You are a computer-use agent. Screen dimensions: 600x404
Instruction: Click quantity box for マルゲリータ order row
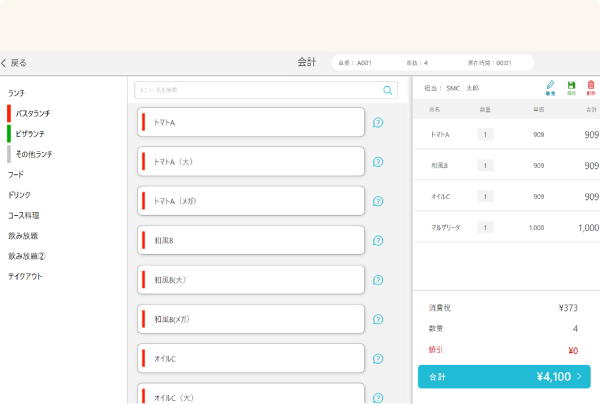[486, 227]
